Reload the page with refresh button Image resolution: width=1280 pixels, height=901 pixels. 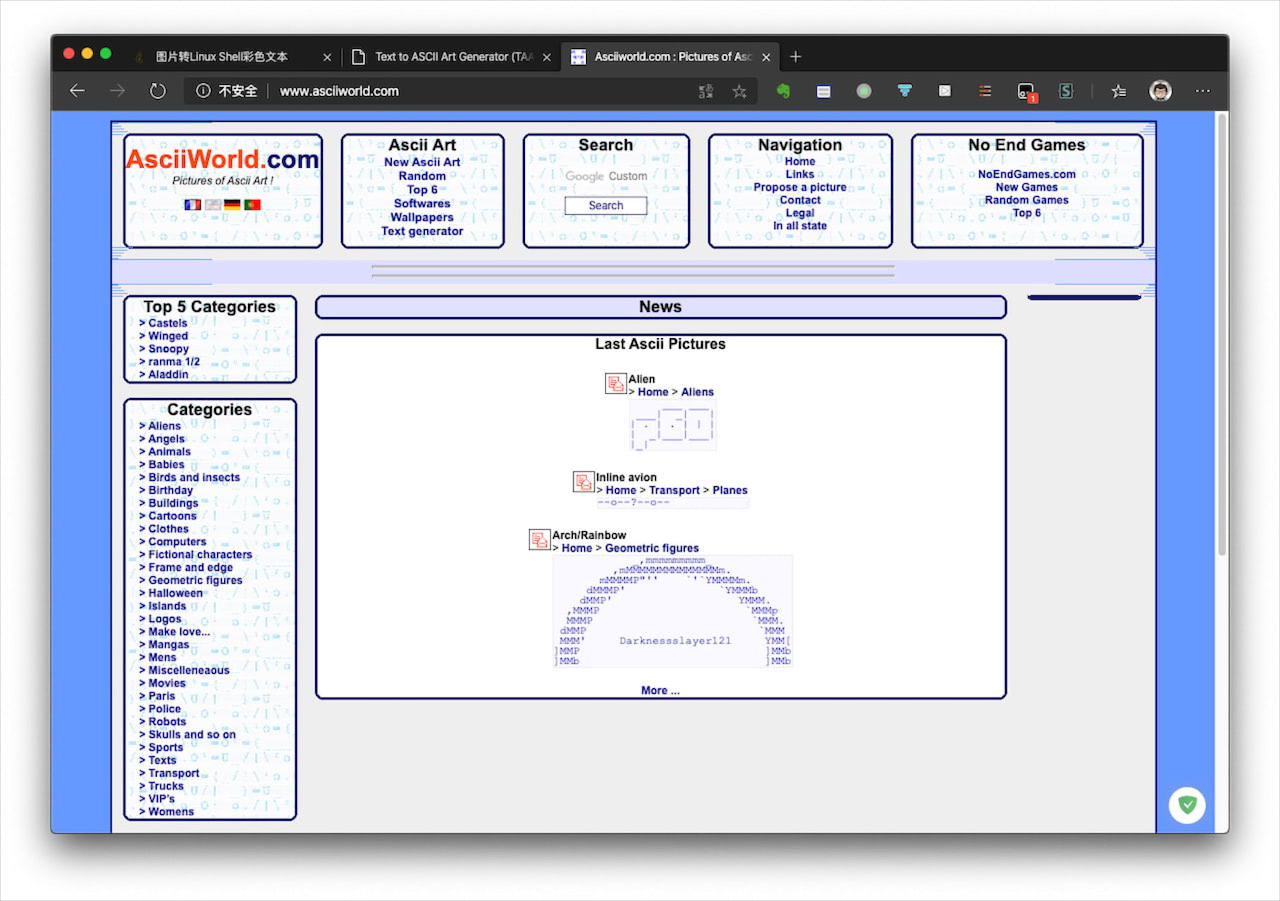pos(157,91)
